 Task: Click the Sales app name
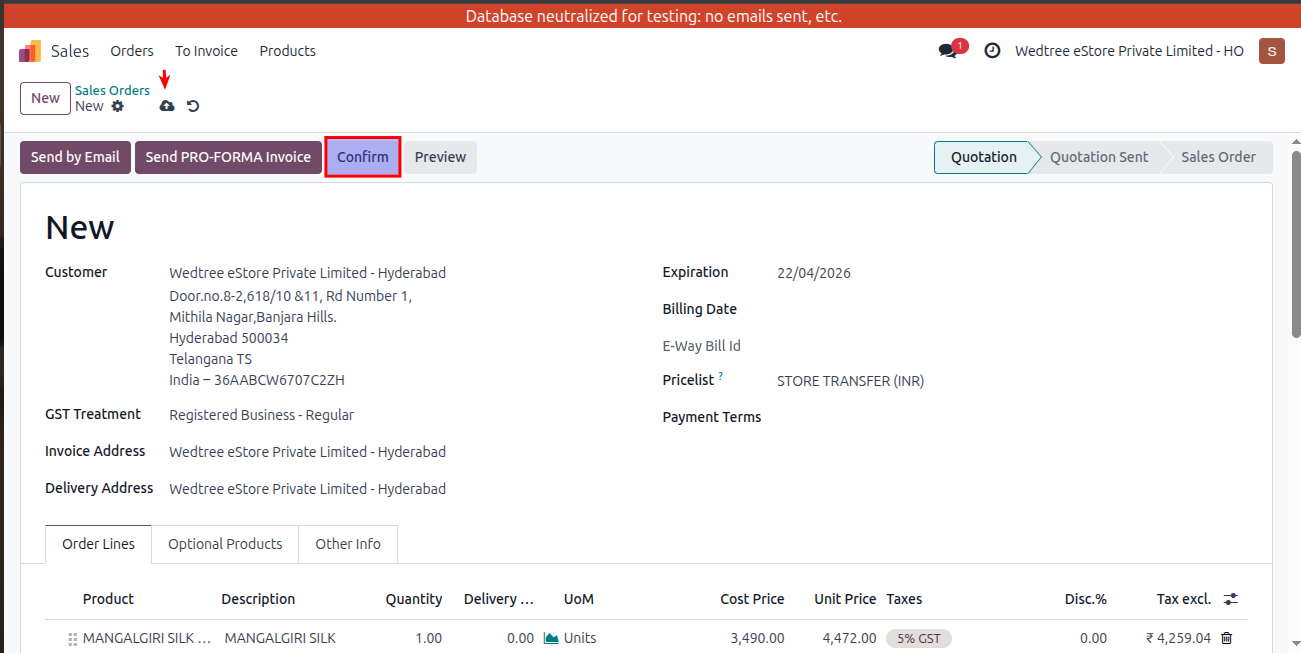70,51
